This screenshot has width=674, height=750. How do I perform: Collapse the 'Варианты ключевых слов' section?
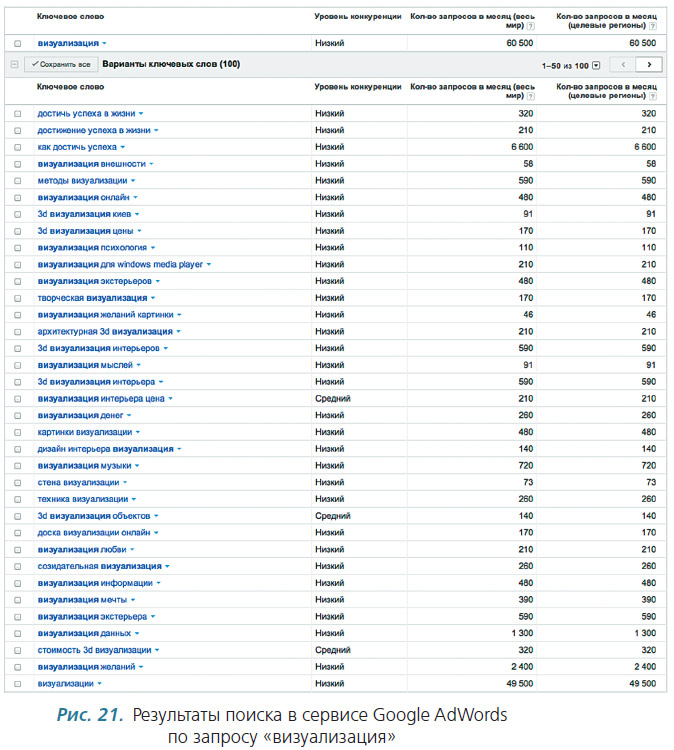14,64
